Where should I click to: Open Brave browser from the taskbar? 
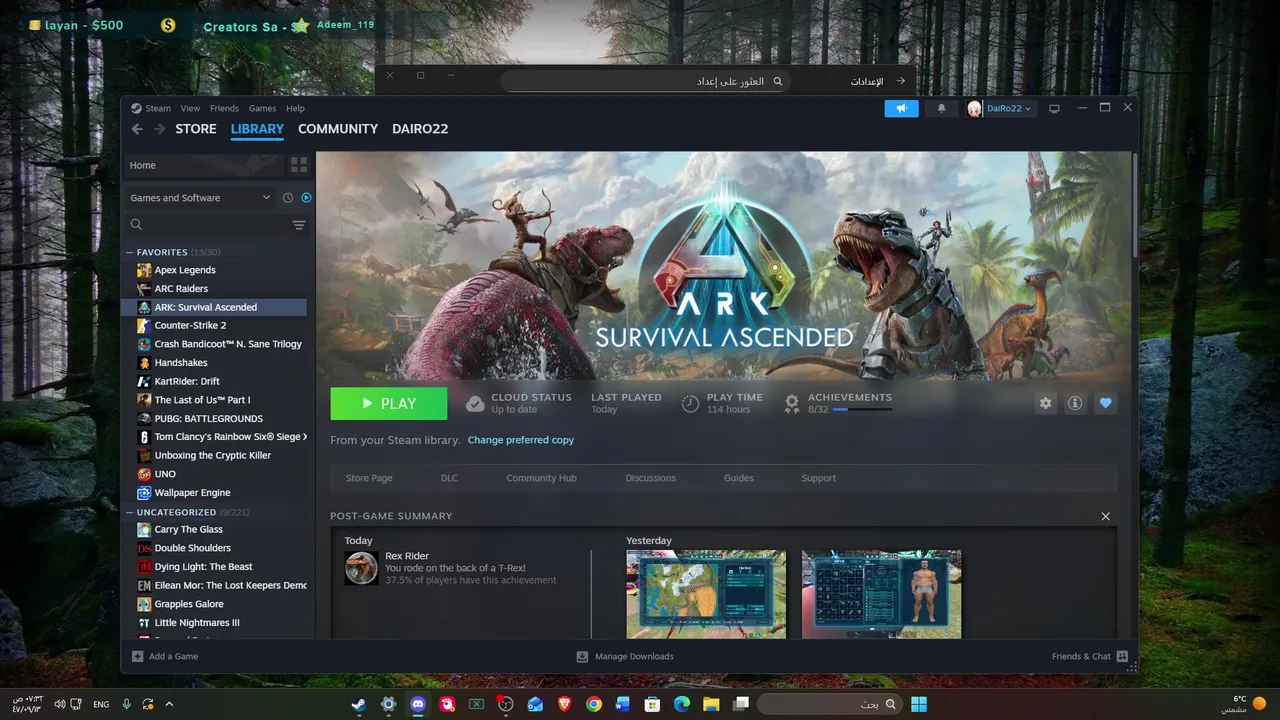pyautogui.click(x=564, y=704)
